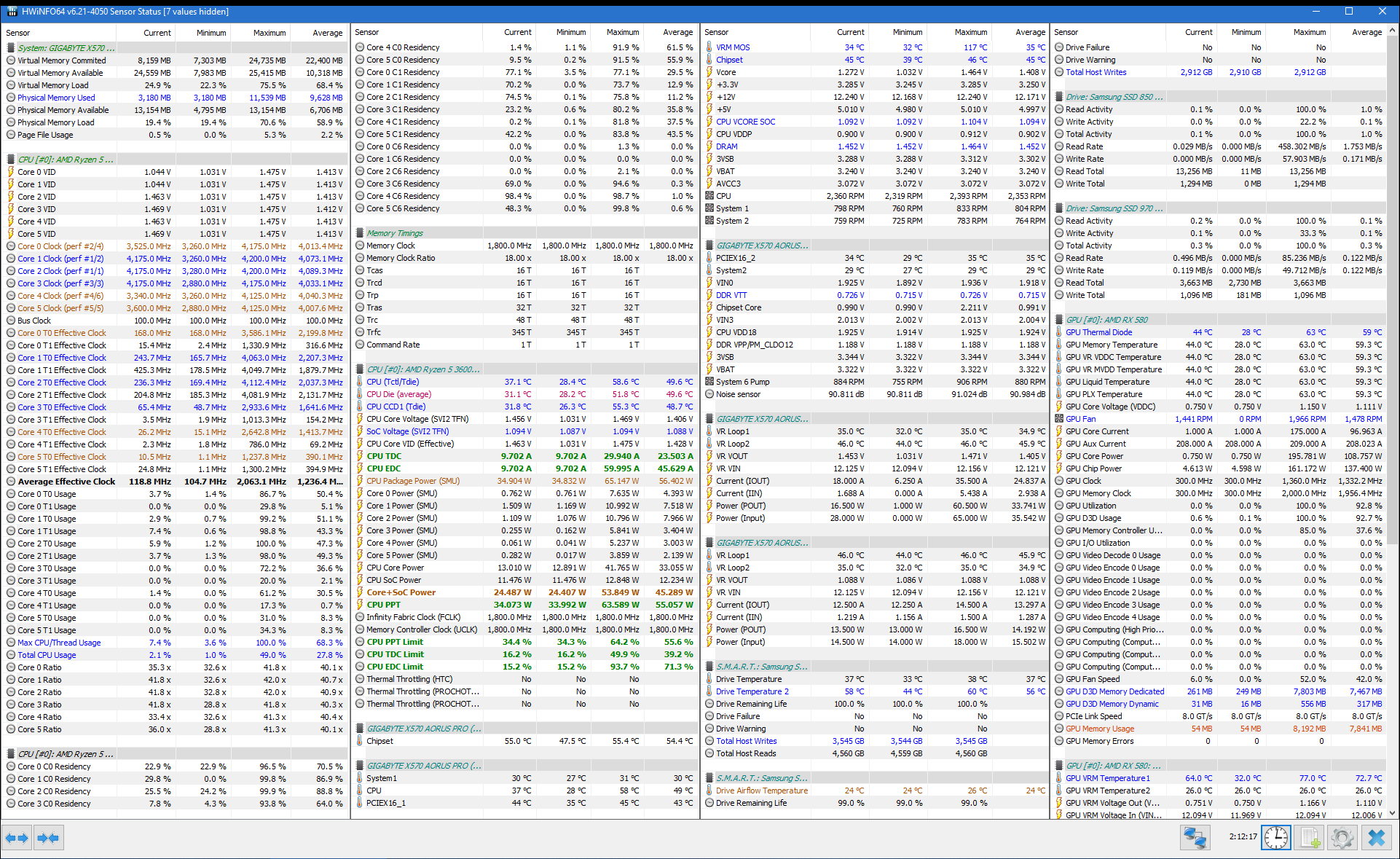The image size is (1400, 859).
Task: Click the icon beside GPU Memory Errors
Action: point(1059,741)
